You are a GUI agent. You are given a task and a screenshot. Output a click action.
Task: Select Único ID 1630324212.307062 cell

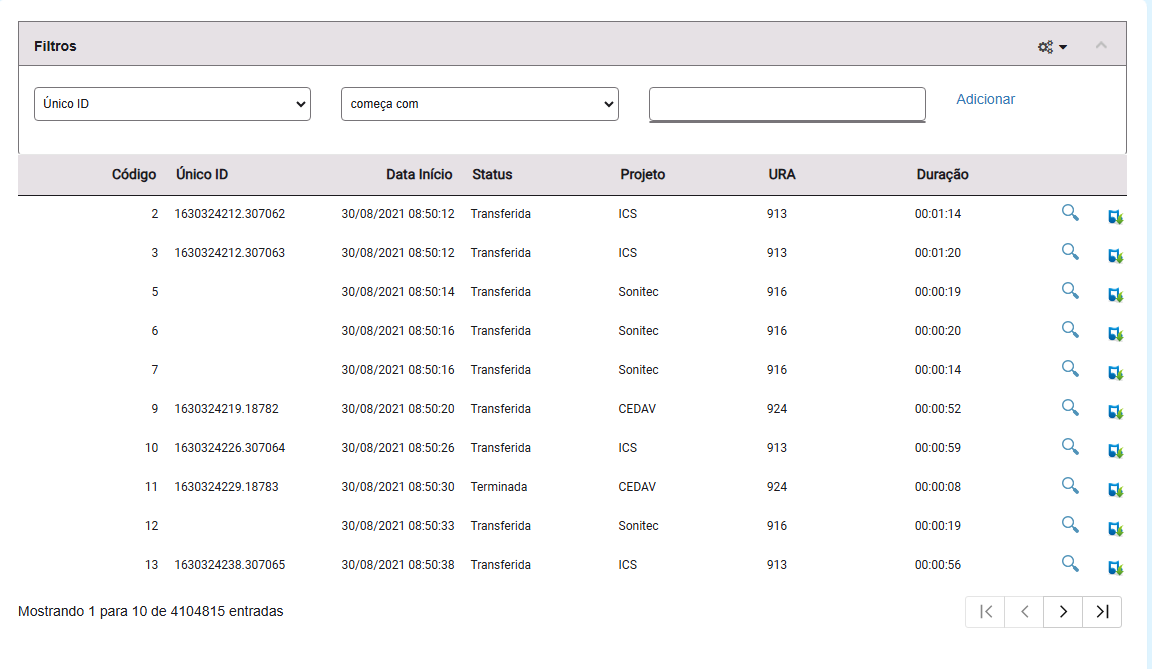230,214
